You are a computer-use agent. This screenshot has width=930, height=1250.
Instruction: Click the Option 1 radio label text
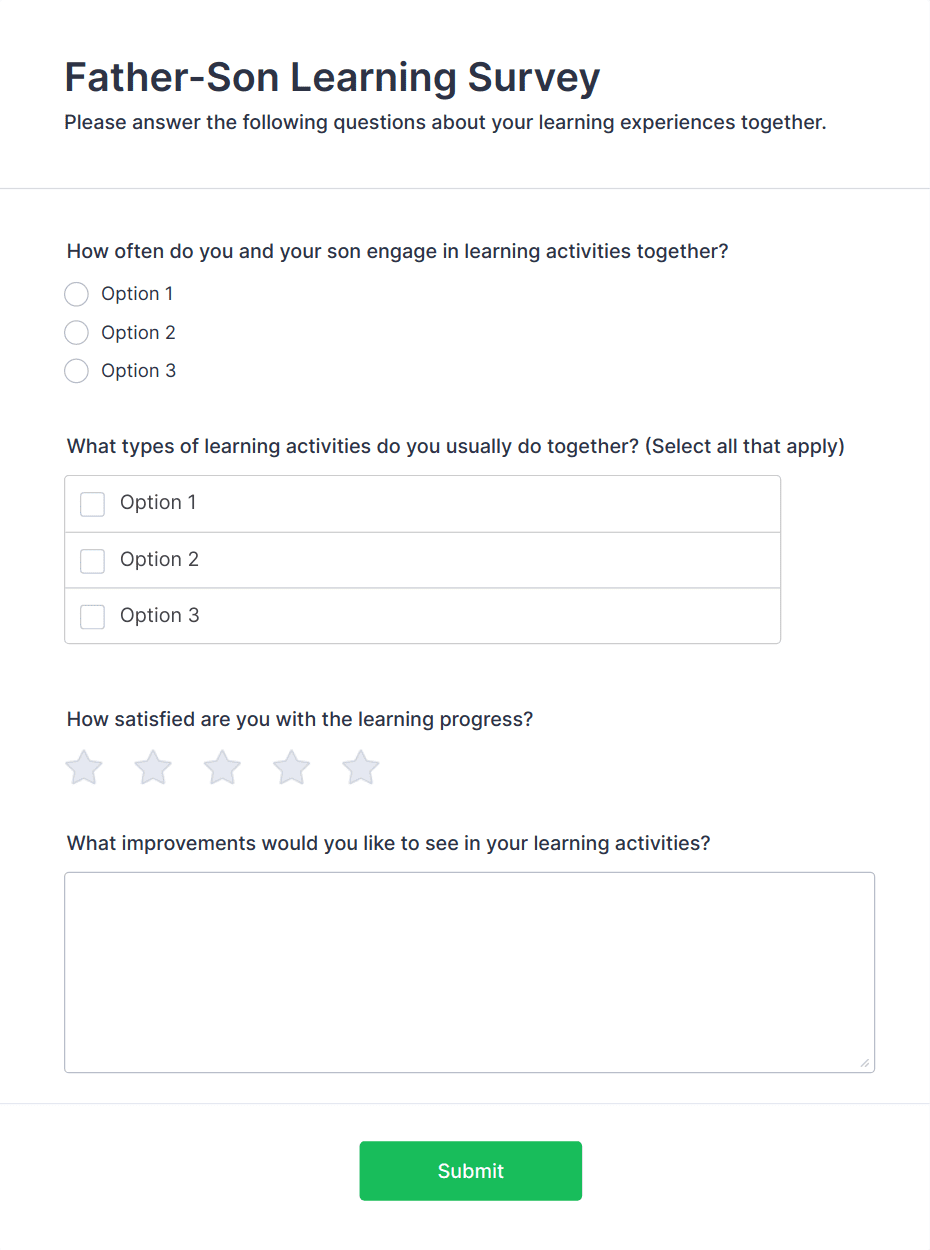coord(137,293)
